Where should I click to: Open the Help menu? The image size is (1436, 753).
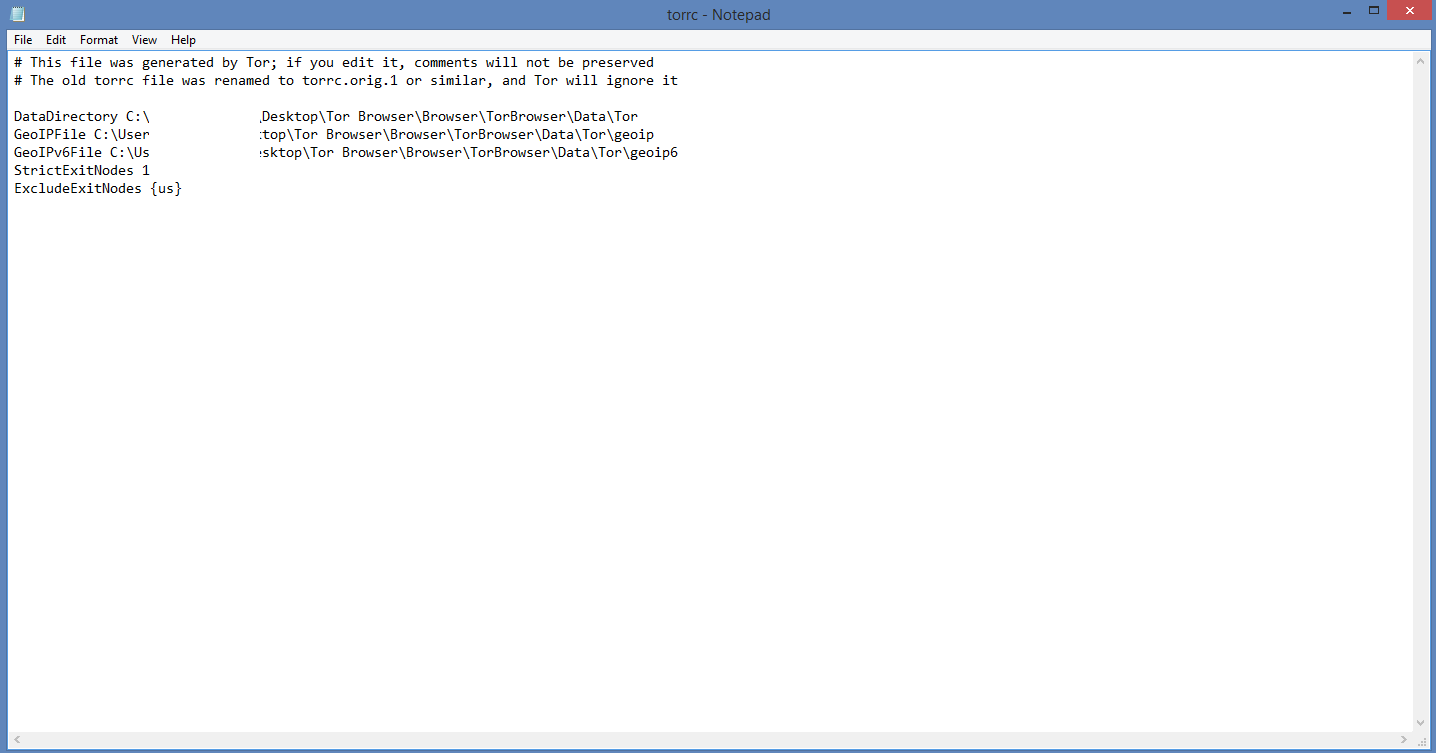(x=183, y=40)
